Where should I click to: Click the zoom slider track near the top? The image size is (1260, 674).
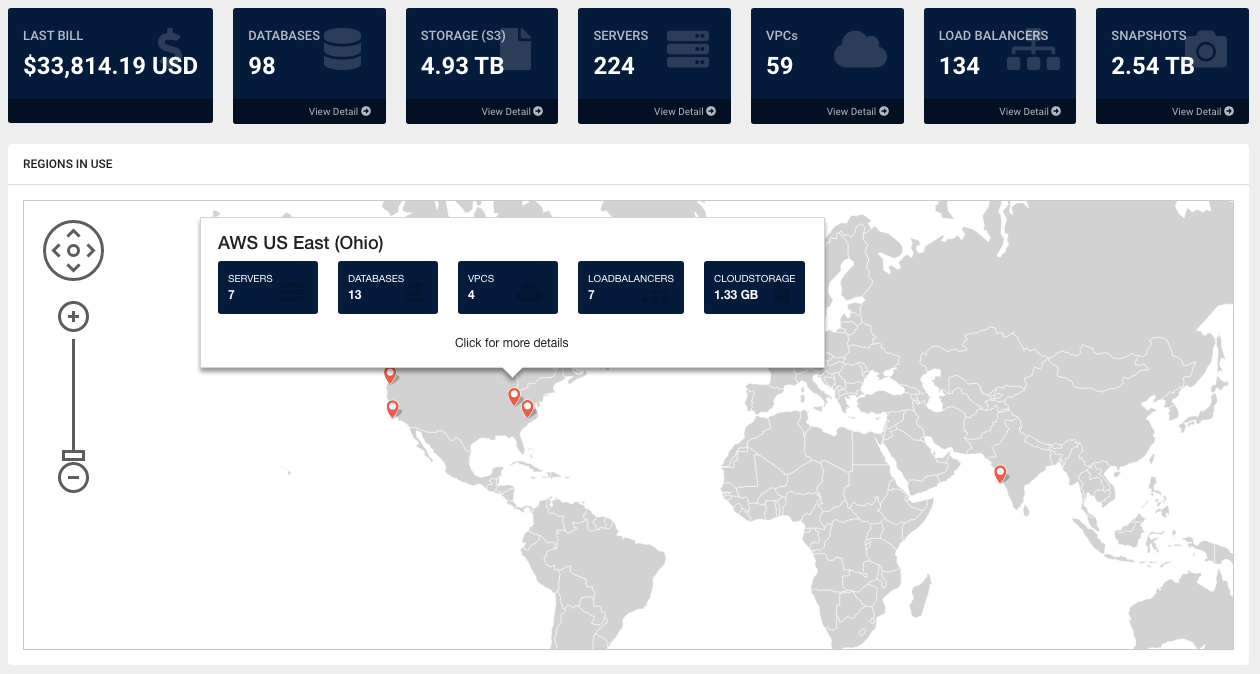pos(73,350)
